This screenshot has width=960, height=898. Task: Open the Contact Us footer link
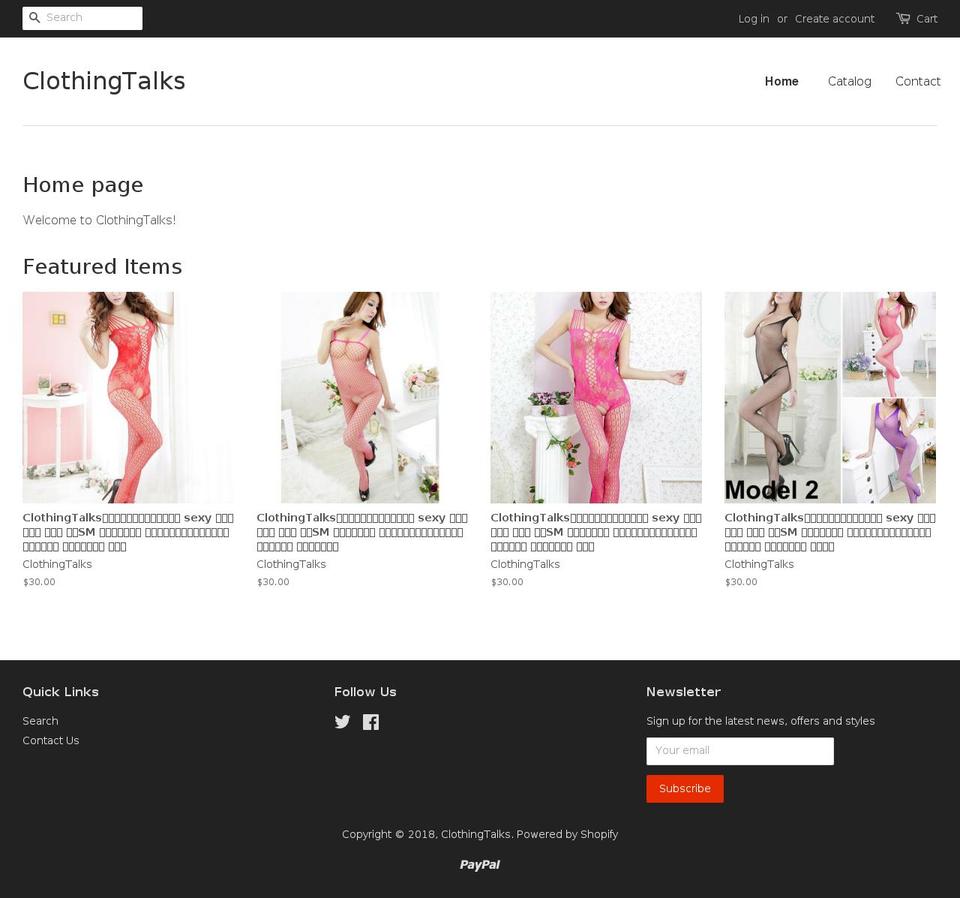coord(51,741)
